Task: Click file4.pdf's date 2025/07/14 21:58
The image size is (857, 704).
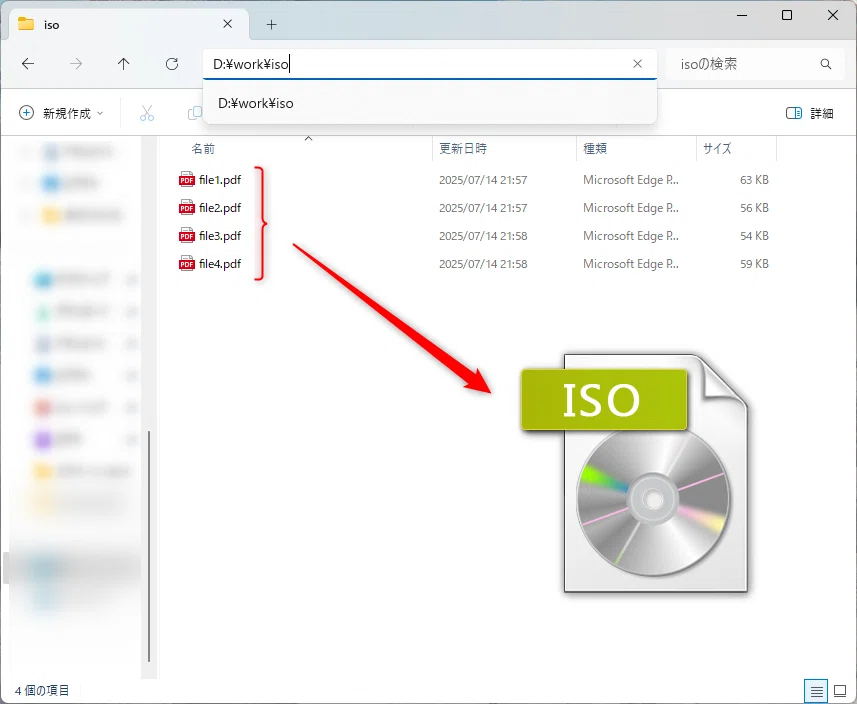Action: (483, 263)
